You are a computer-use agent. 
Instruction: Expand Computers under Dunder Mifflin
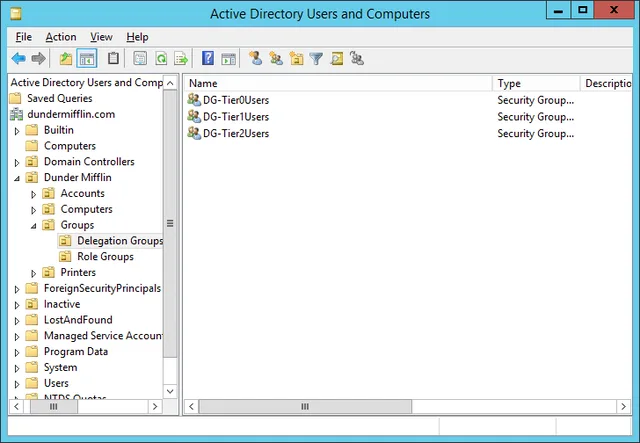pyautogui.click(x=33, y=210)
